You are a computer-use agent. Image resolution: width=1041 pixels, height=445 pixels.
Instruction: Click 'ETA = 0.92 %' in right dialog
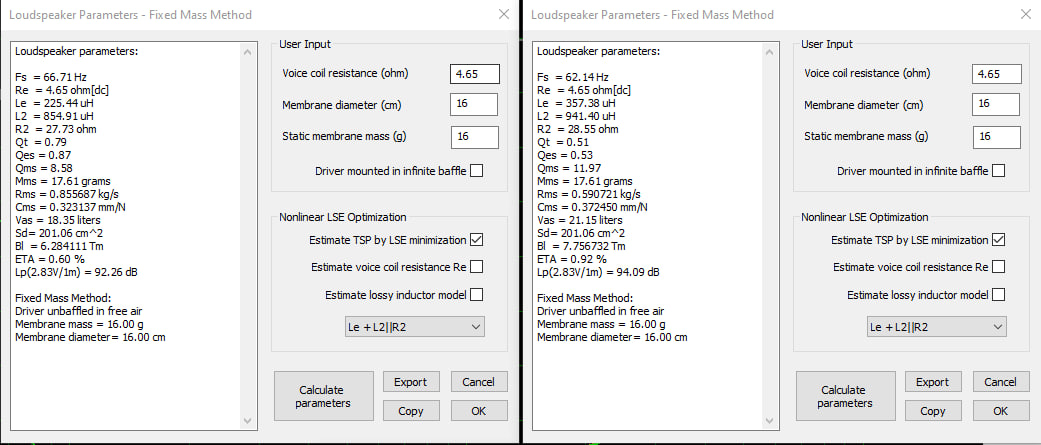pos(572,259)
